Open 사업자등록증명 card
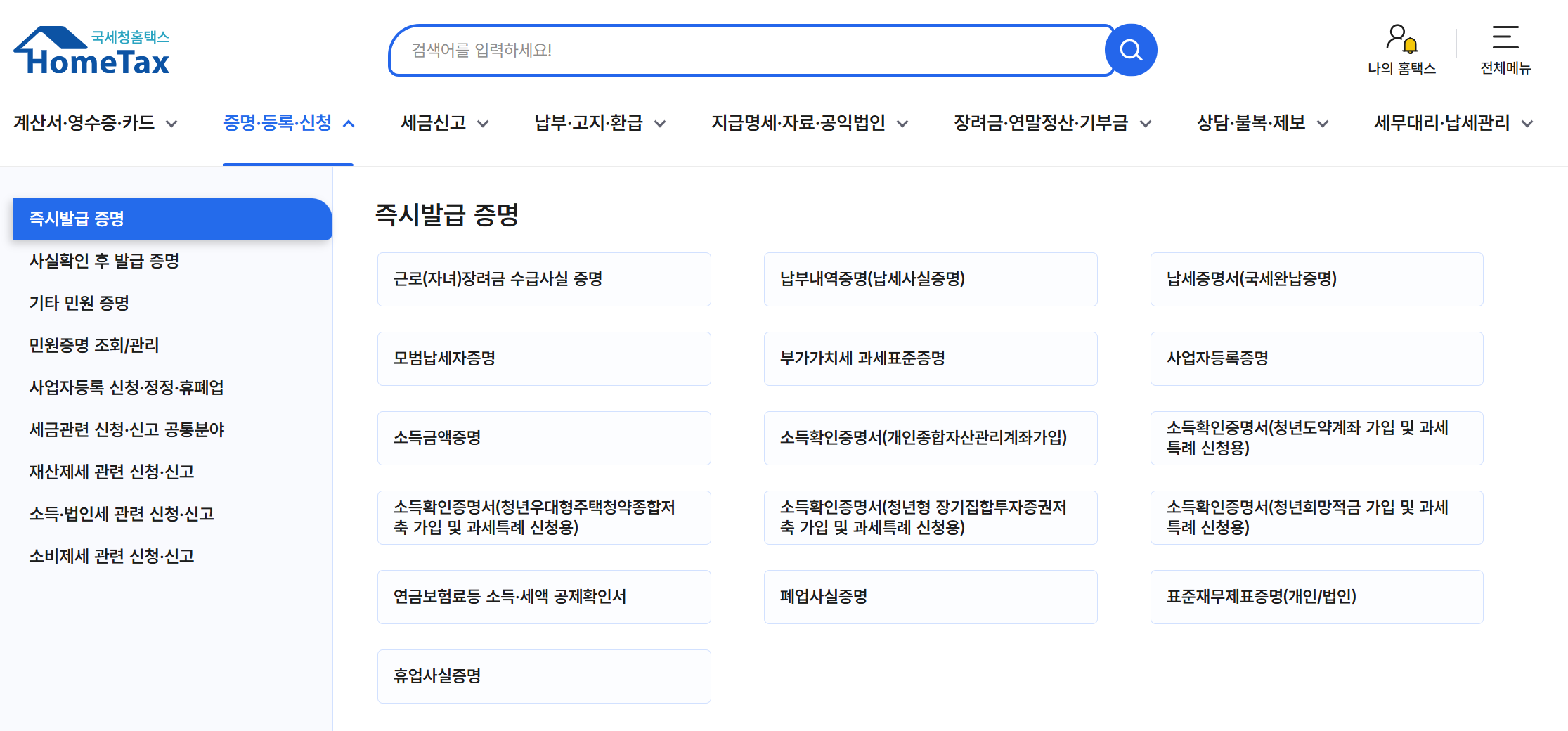 click(1316, 358)
